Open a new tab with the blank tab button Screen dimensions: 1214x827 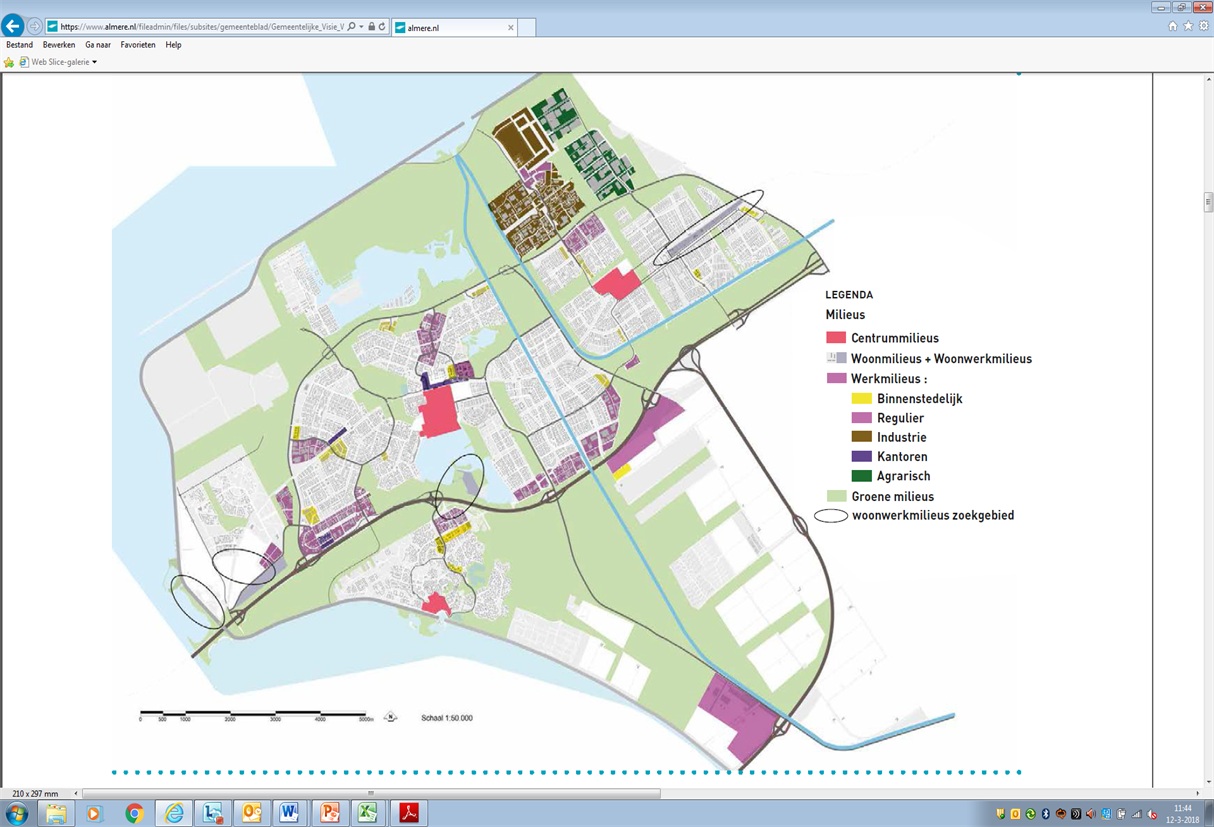[526, 28]
